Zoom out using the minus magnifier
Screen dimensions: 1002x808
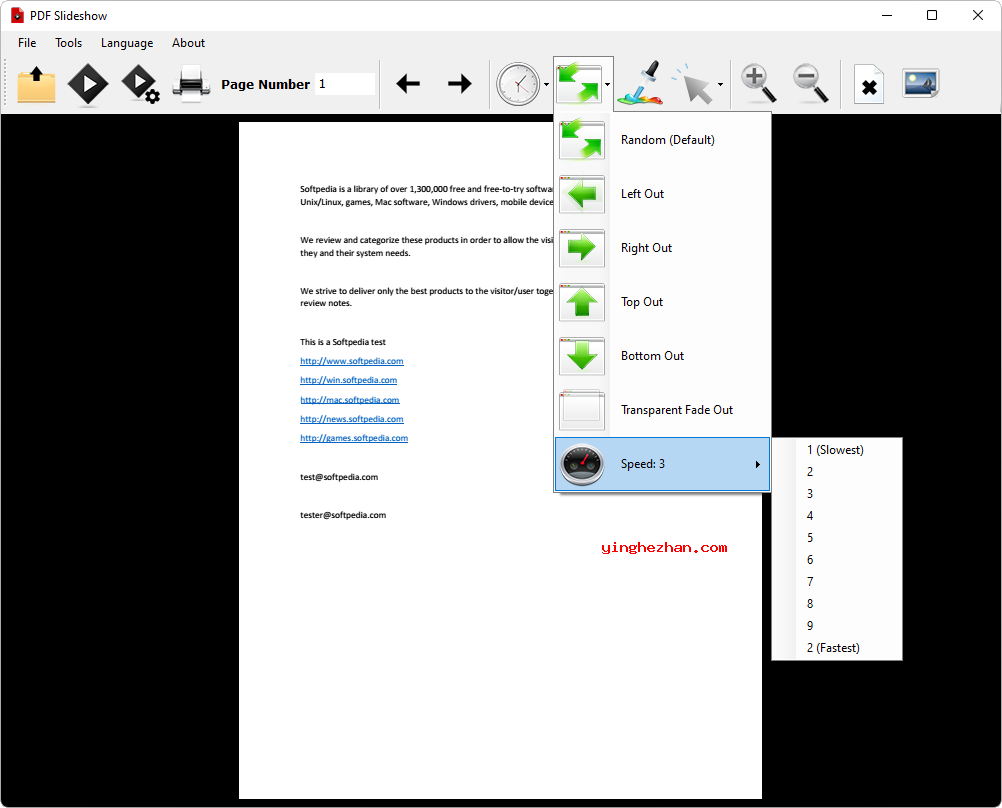tap(811, 85)
